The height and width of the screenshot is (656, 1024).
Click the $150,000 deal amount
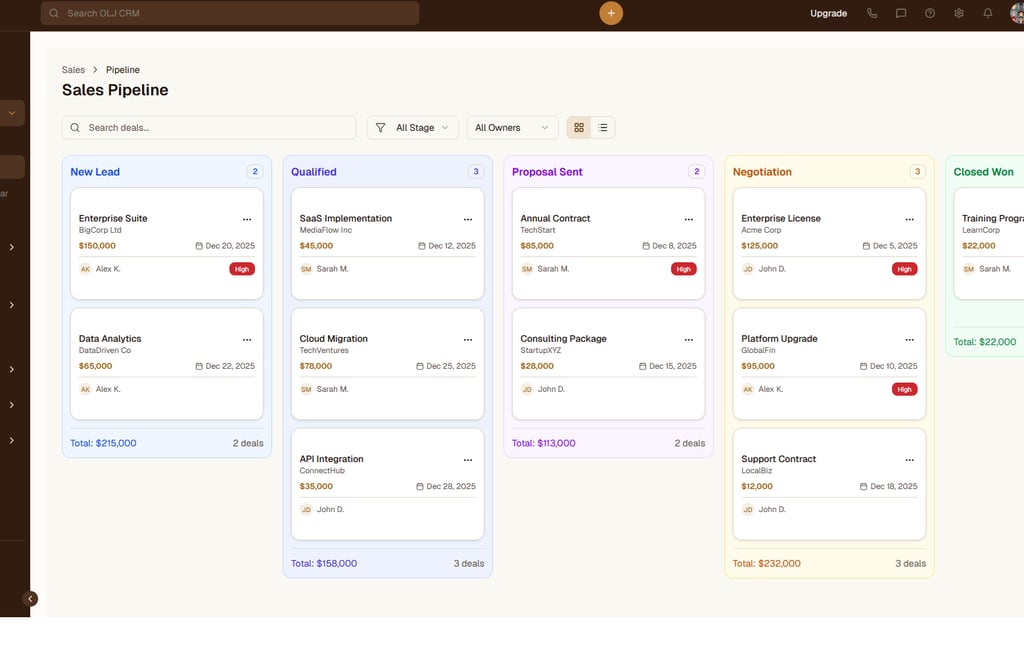click(97, 246)
